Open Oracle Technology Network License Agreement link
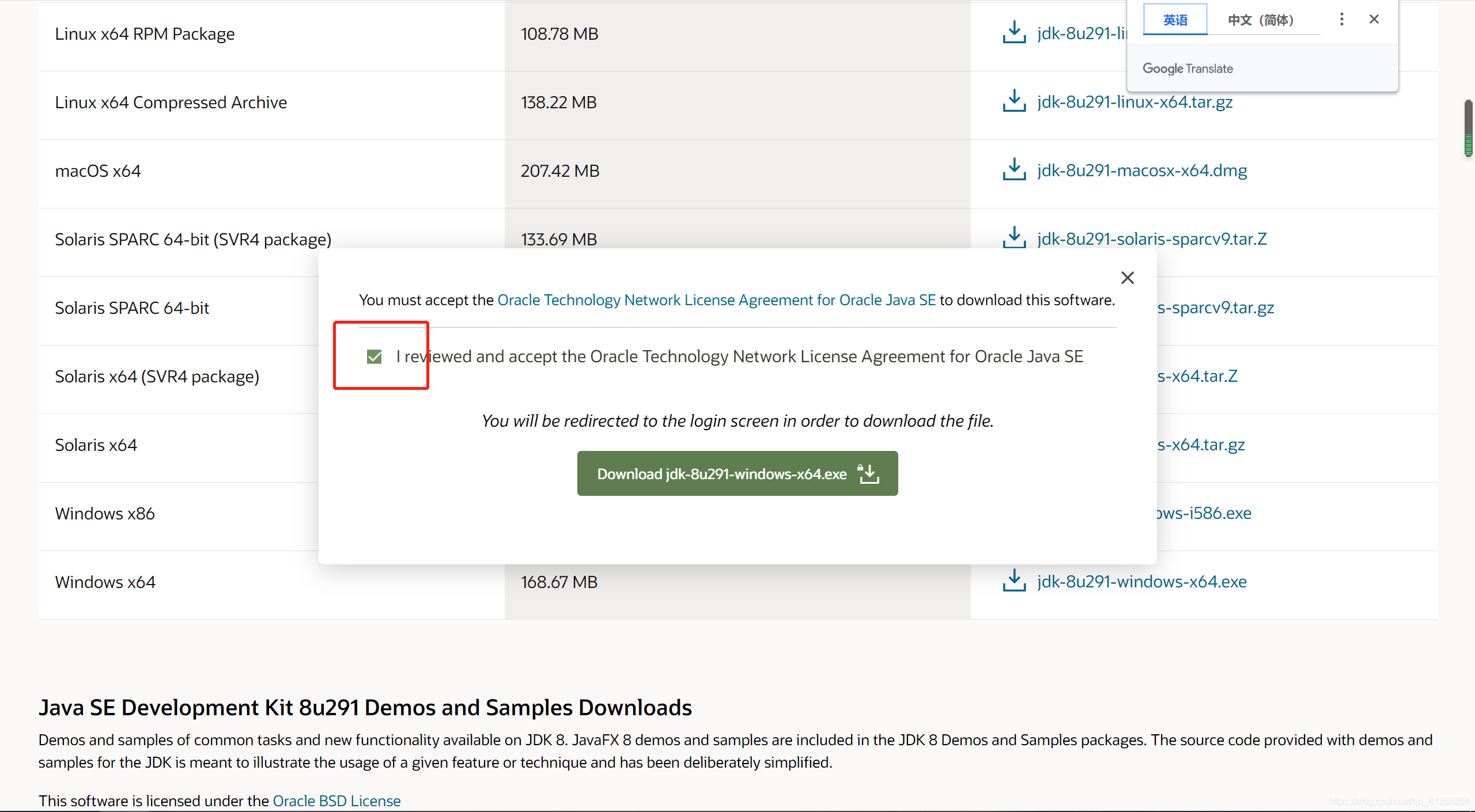 [x=716, y=300]
